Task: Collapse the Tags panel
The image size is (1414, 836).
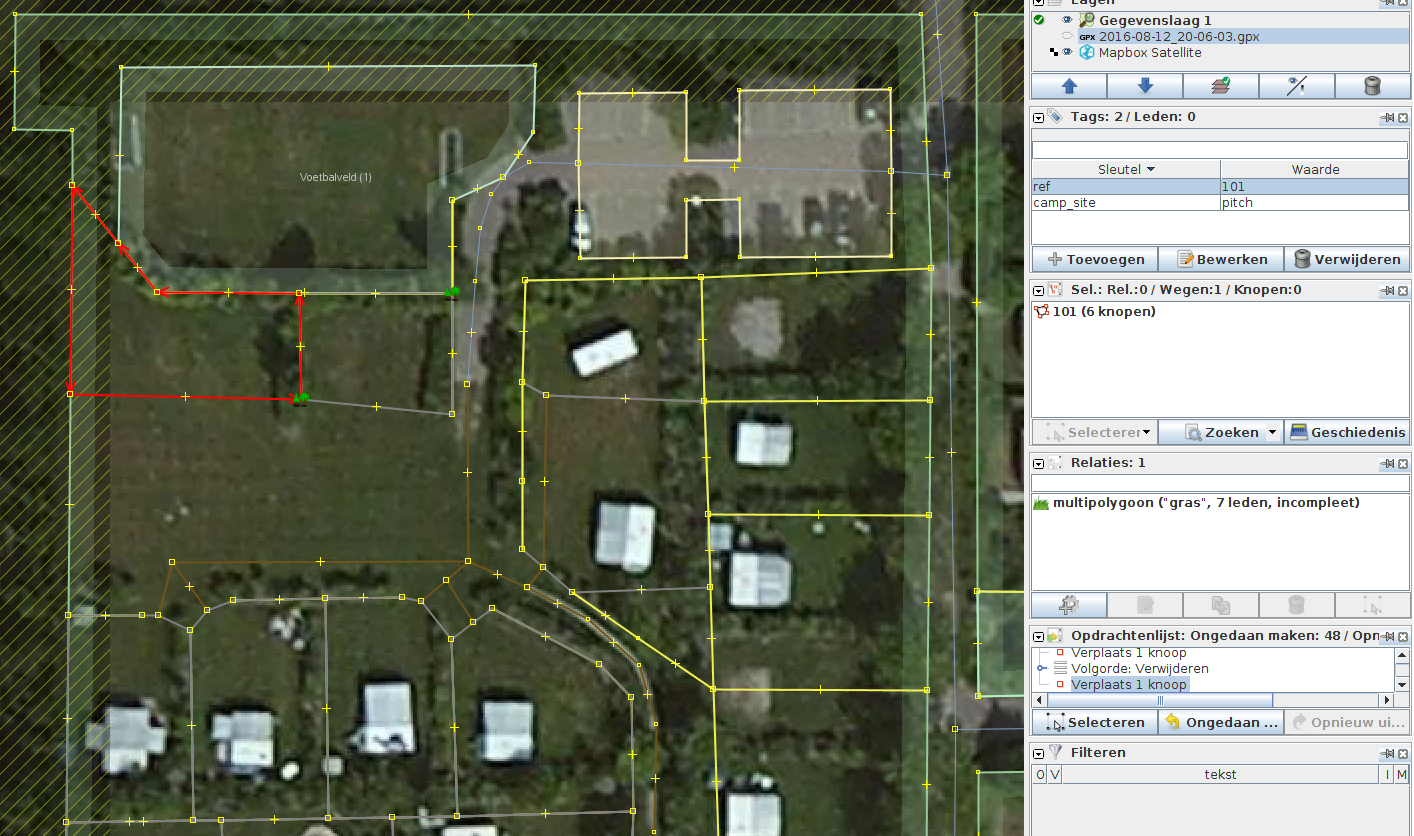Action: tap(1038, 117)
